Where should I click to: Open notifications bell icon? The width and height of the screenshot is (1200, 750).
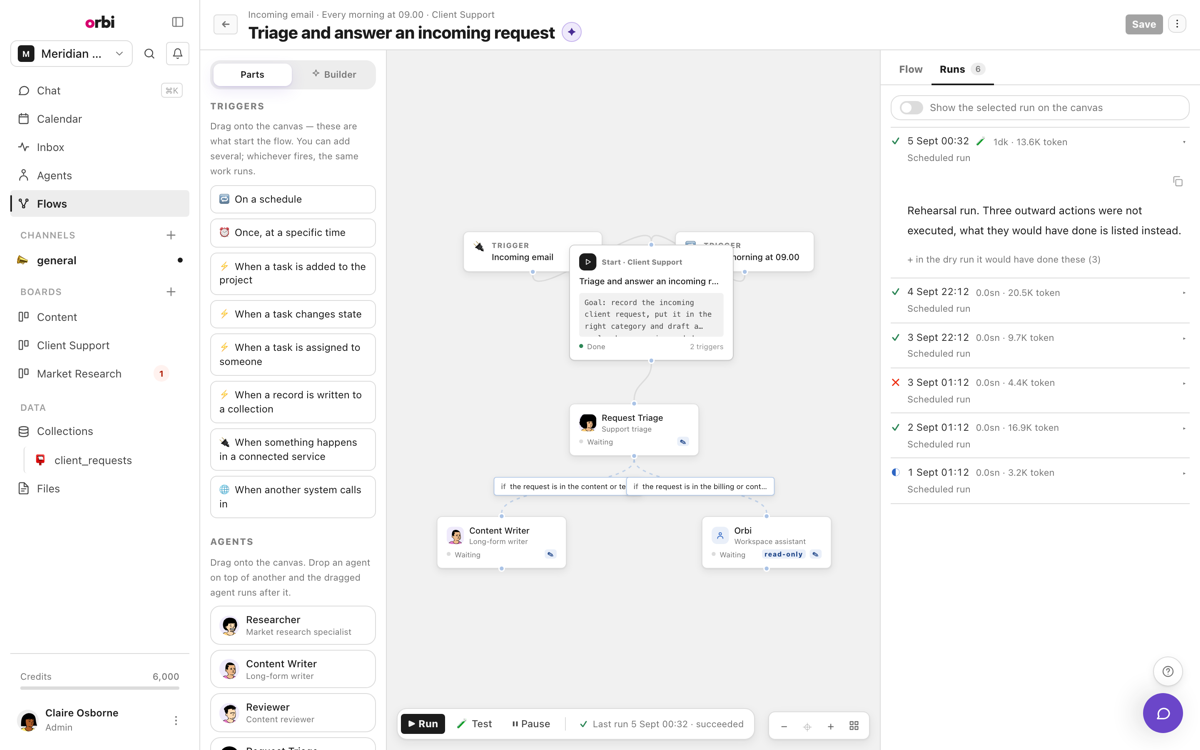[178, 54]
